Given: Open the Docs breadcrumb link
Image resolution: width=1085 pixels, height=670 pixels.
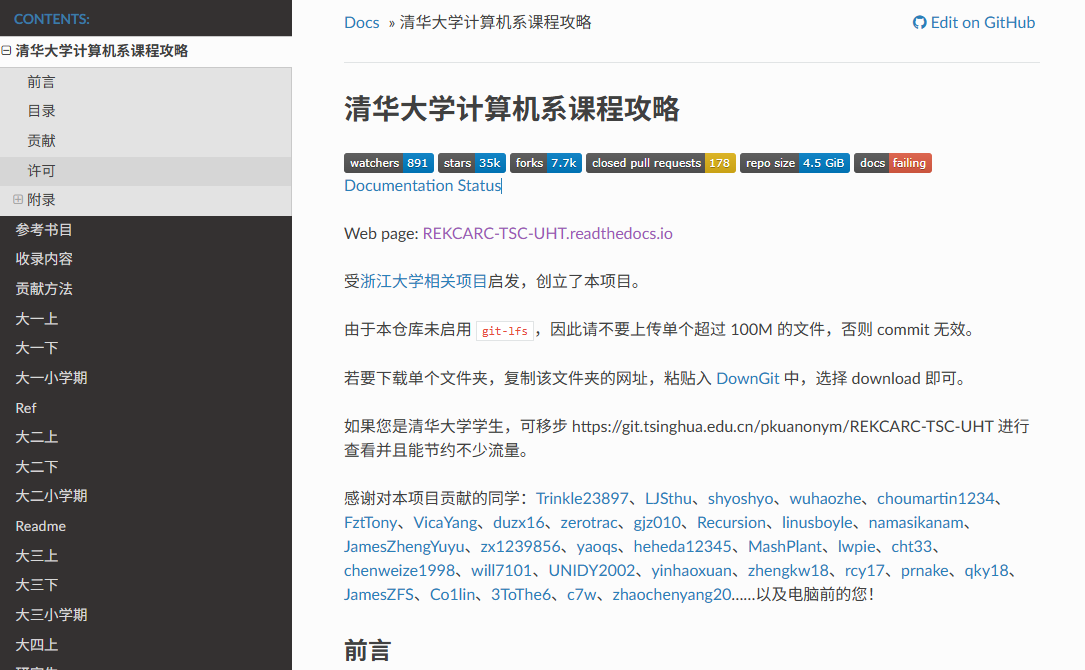Looking at the screenshot, I should tap(362, 23).
